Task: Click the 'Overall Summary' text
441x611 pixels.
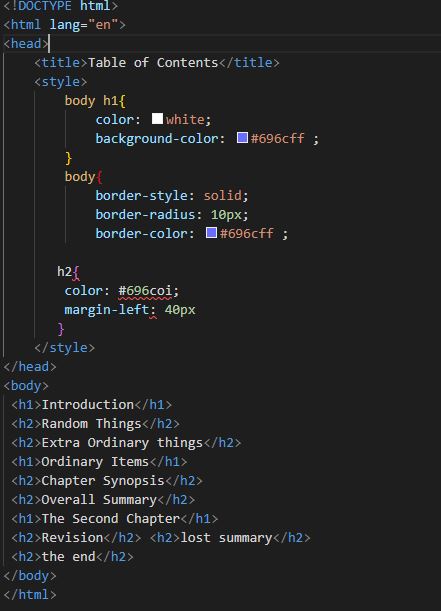Action: pos(99,500)
